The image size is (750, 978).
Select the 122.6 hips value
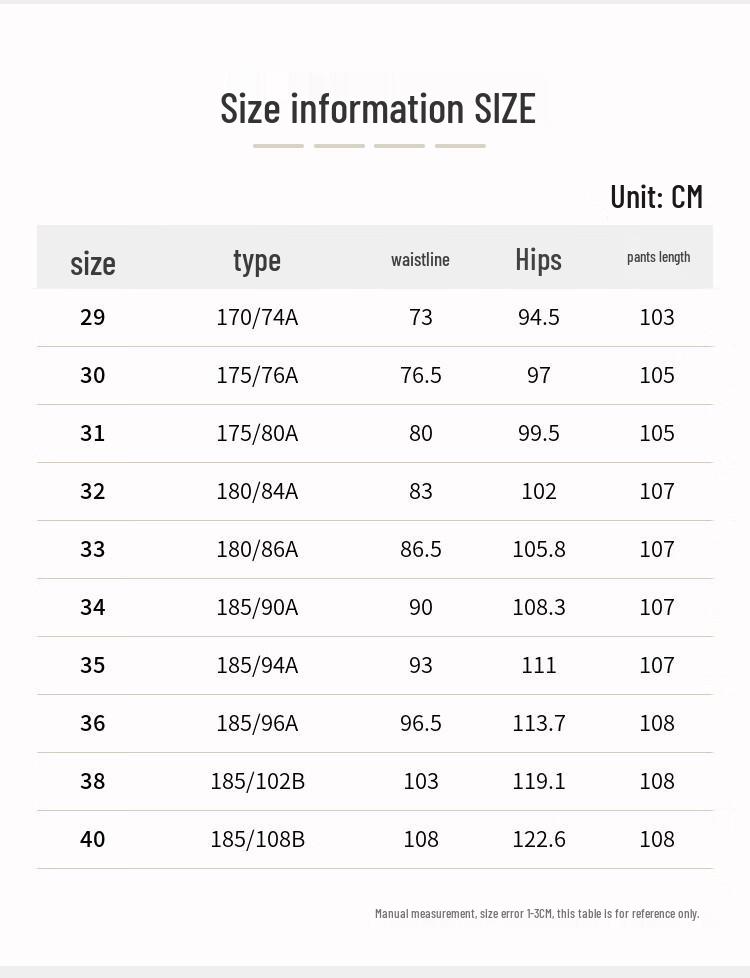[538, 839]
